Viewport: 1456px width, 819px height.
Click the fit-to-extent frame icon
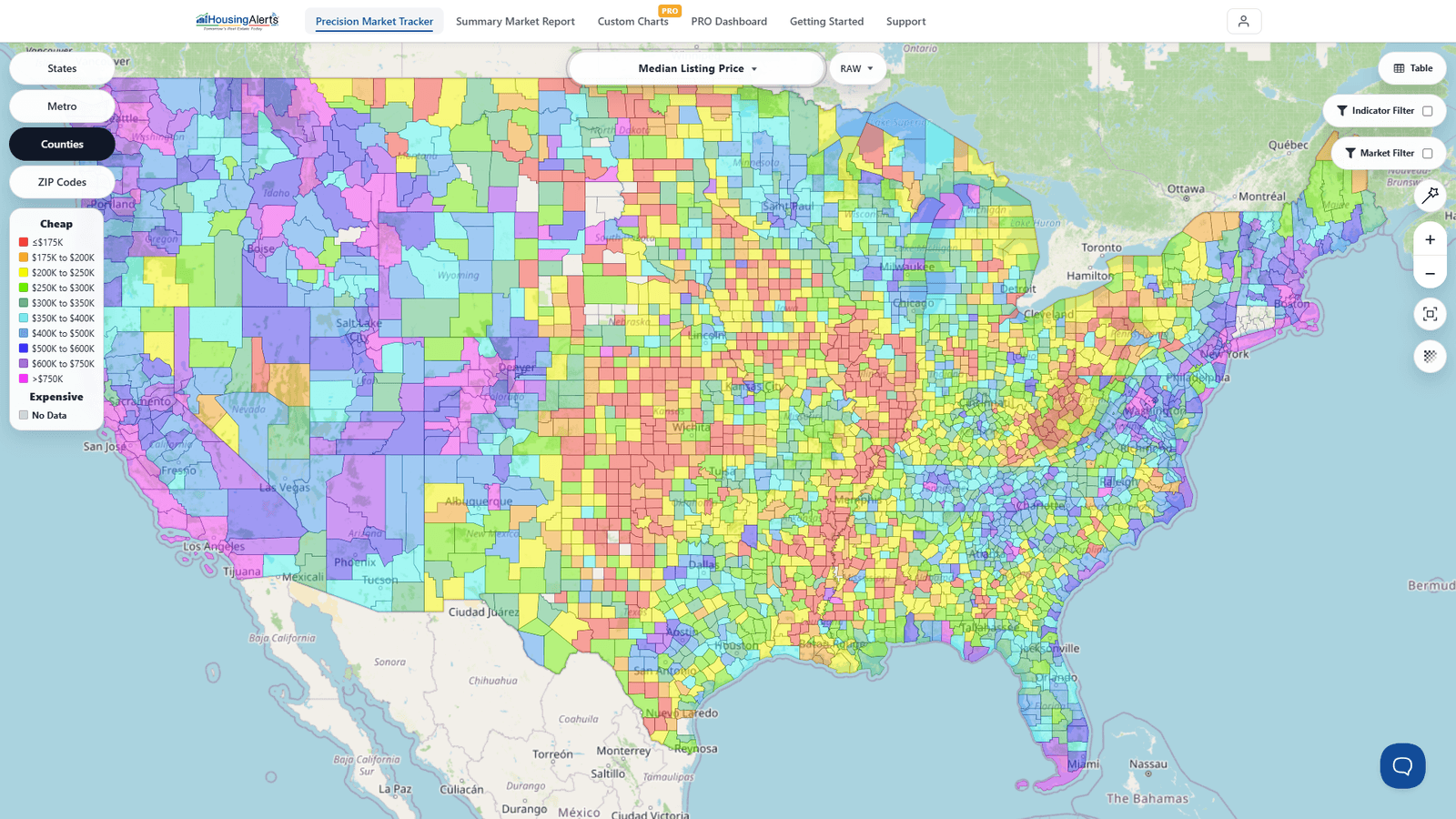click(1431, 314)
